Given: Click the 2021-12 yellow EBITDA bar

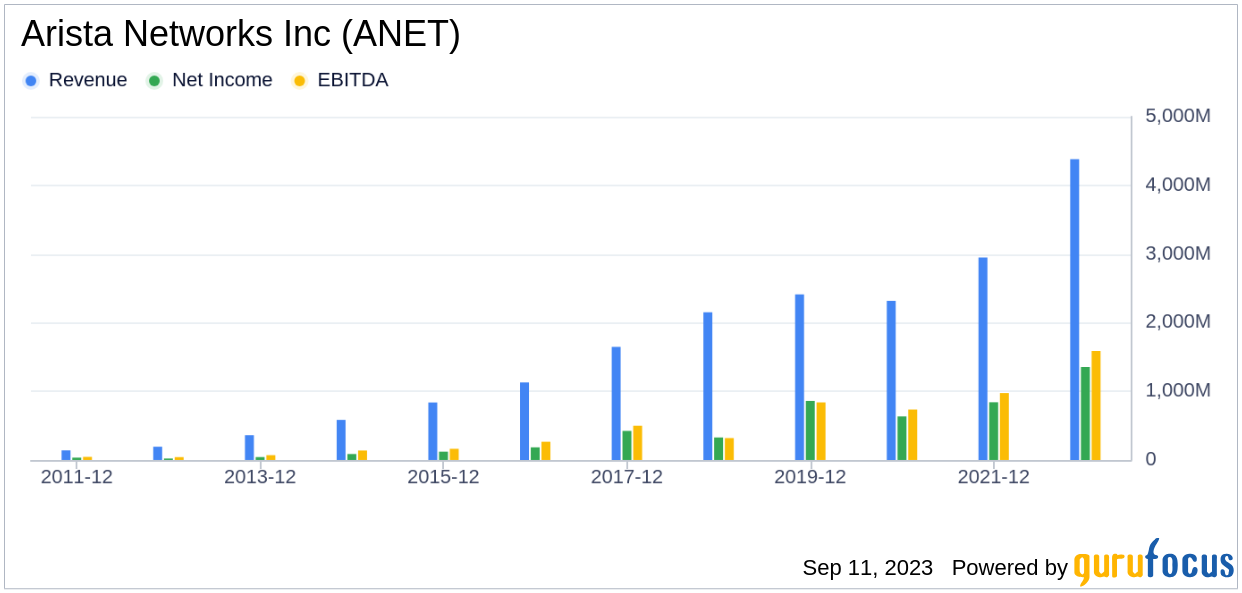Looking at the screenshot, I should click(1004, 426).
